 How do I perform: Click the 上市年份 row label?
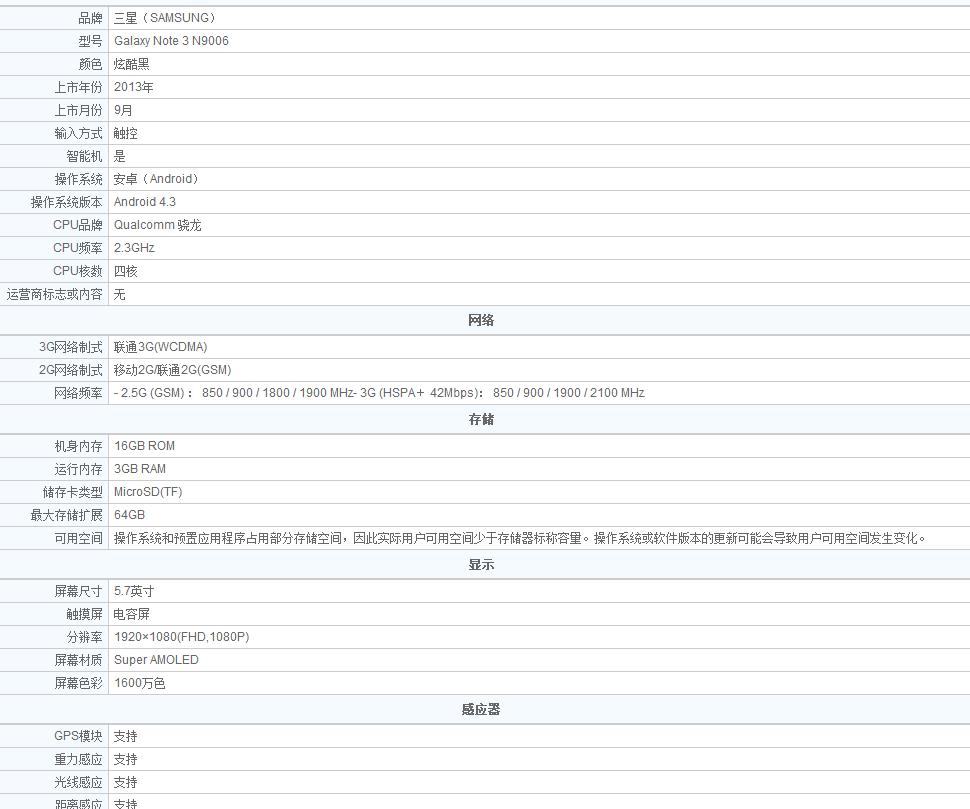click(x=78, y=87)
